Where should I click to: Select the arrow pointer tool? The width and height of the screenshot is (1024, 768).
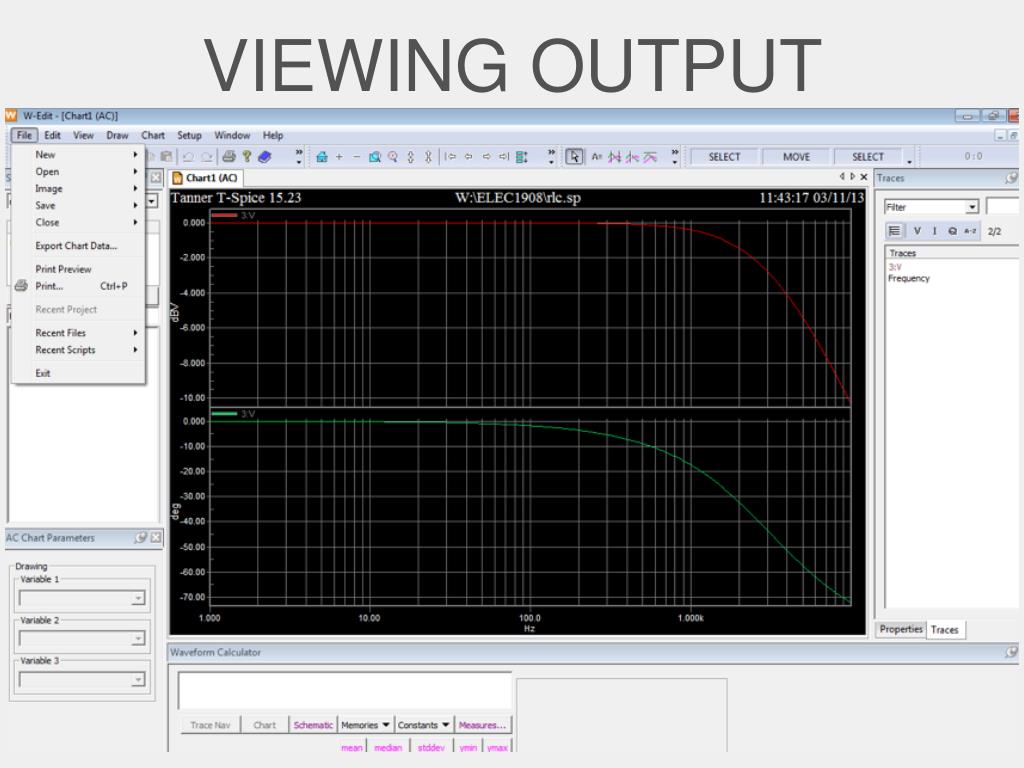tap(574, 157)
